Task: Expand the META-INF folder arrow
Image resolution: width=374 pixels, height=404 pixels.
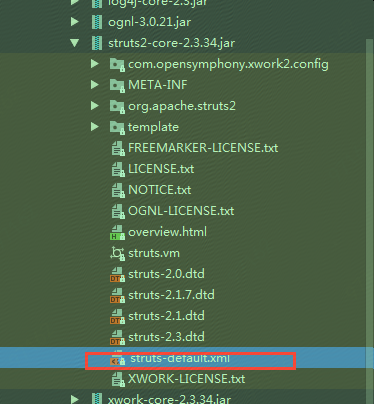Action: (x=95, y=85)
